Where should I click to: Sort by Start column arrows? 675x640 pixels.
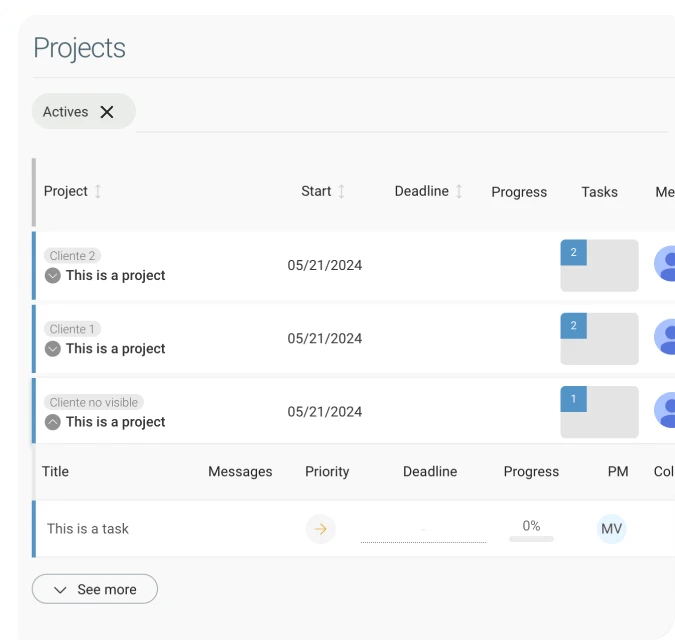click(x=341, y=191)
